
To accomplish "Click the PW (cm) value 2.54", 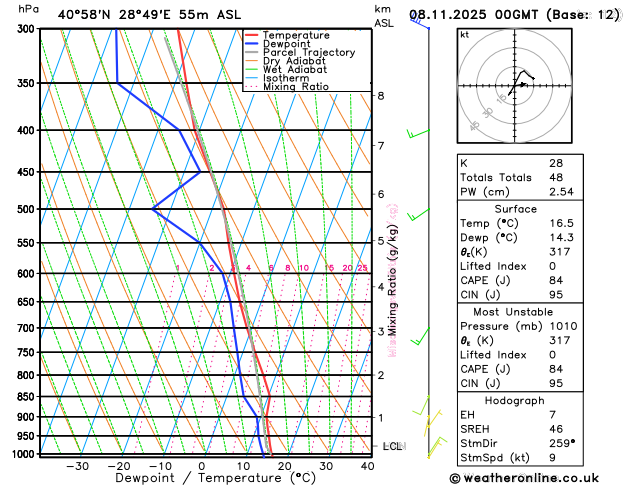I will coord(561,192).
